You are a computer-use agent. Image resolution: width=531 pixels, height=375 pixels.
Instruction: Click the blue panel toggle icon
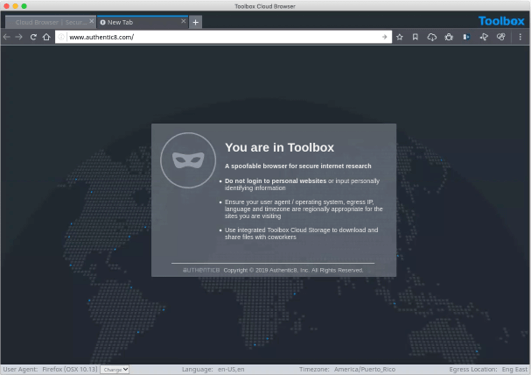tap(466, 37)
